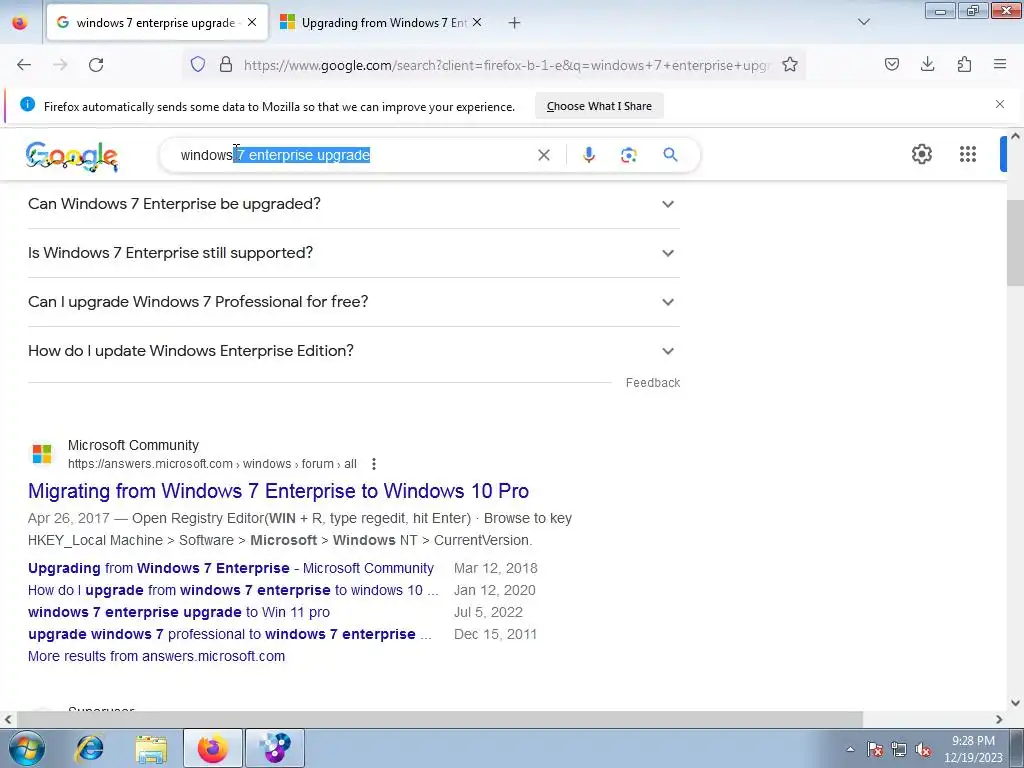Show hidden system tray icons
The height and width of the screenshot is (768, 1024).
click(x=850, y=749)
